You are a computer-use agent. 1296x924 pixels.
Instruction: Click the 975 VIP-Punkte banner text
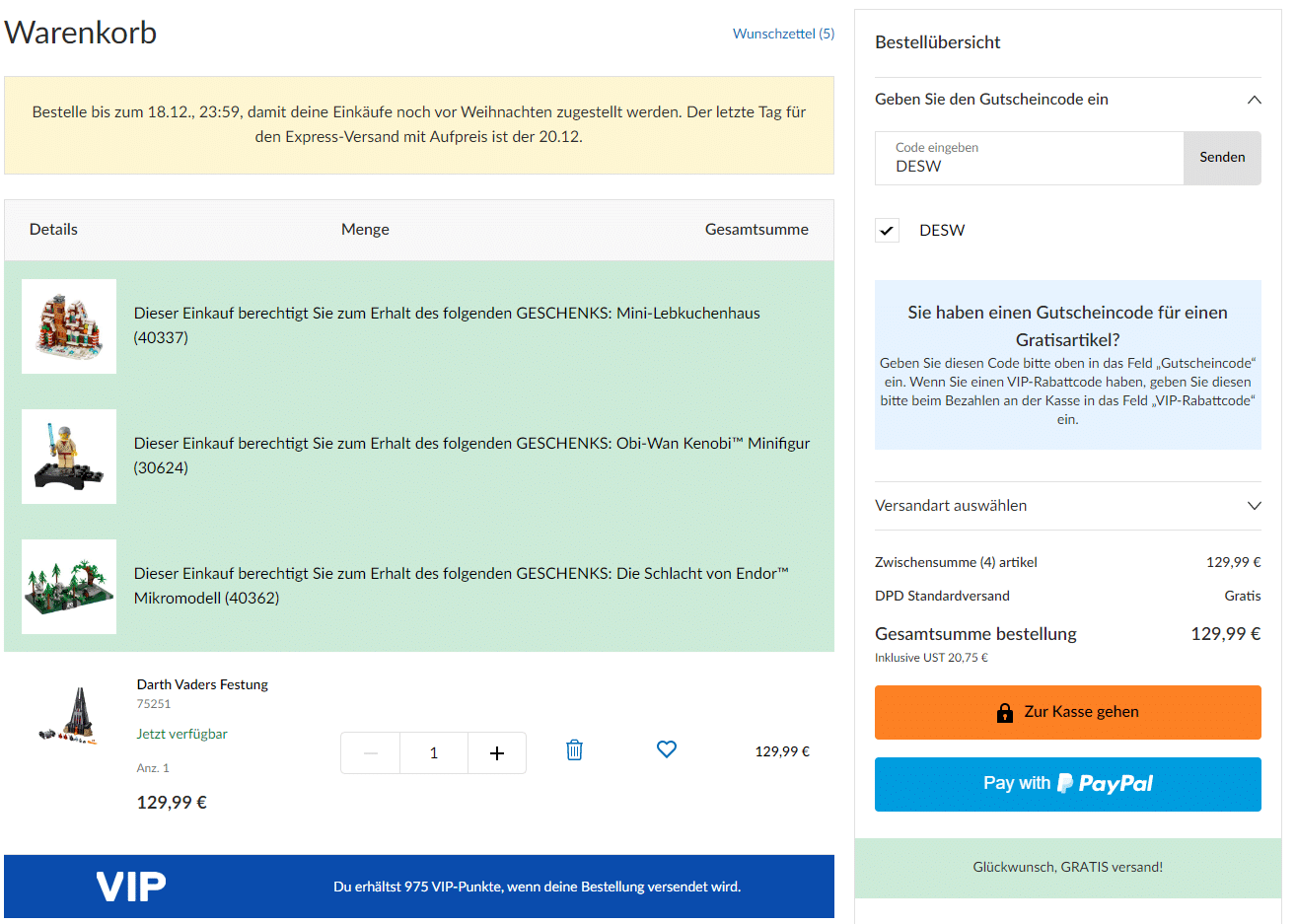coord(537,887)
